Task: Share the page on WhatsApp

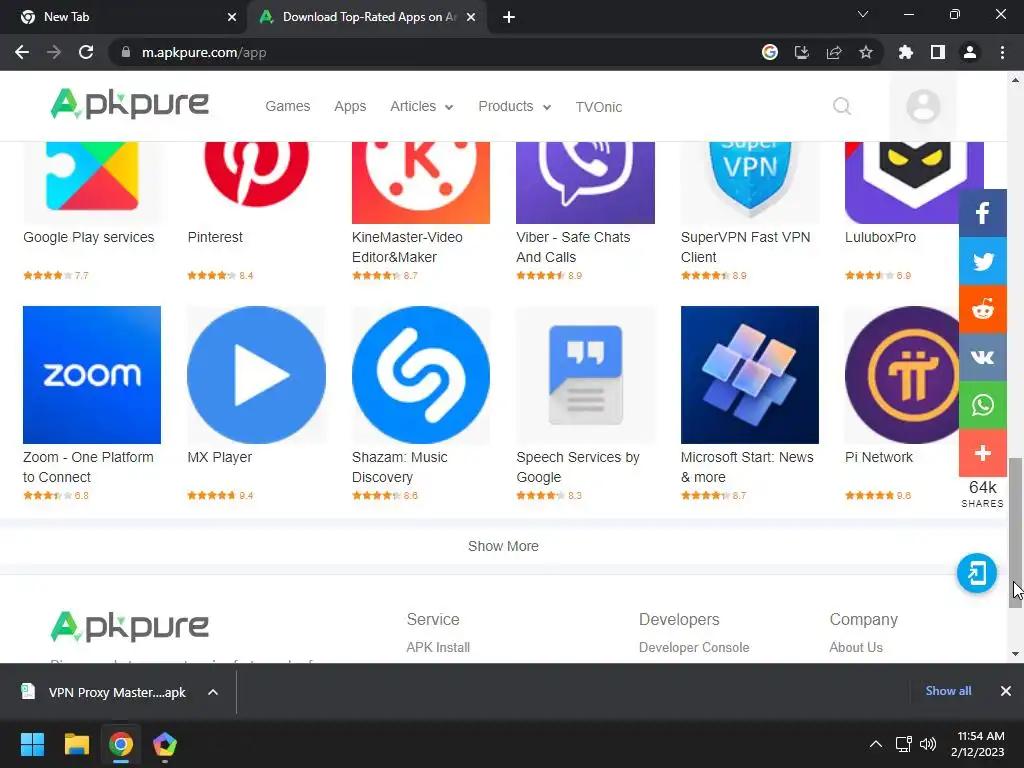Action: click(982, 405)
